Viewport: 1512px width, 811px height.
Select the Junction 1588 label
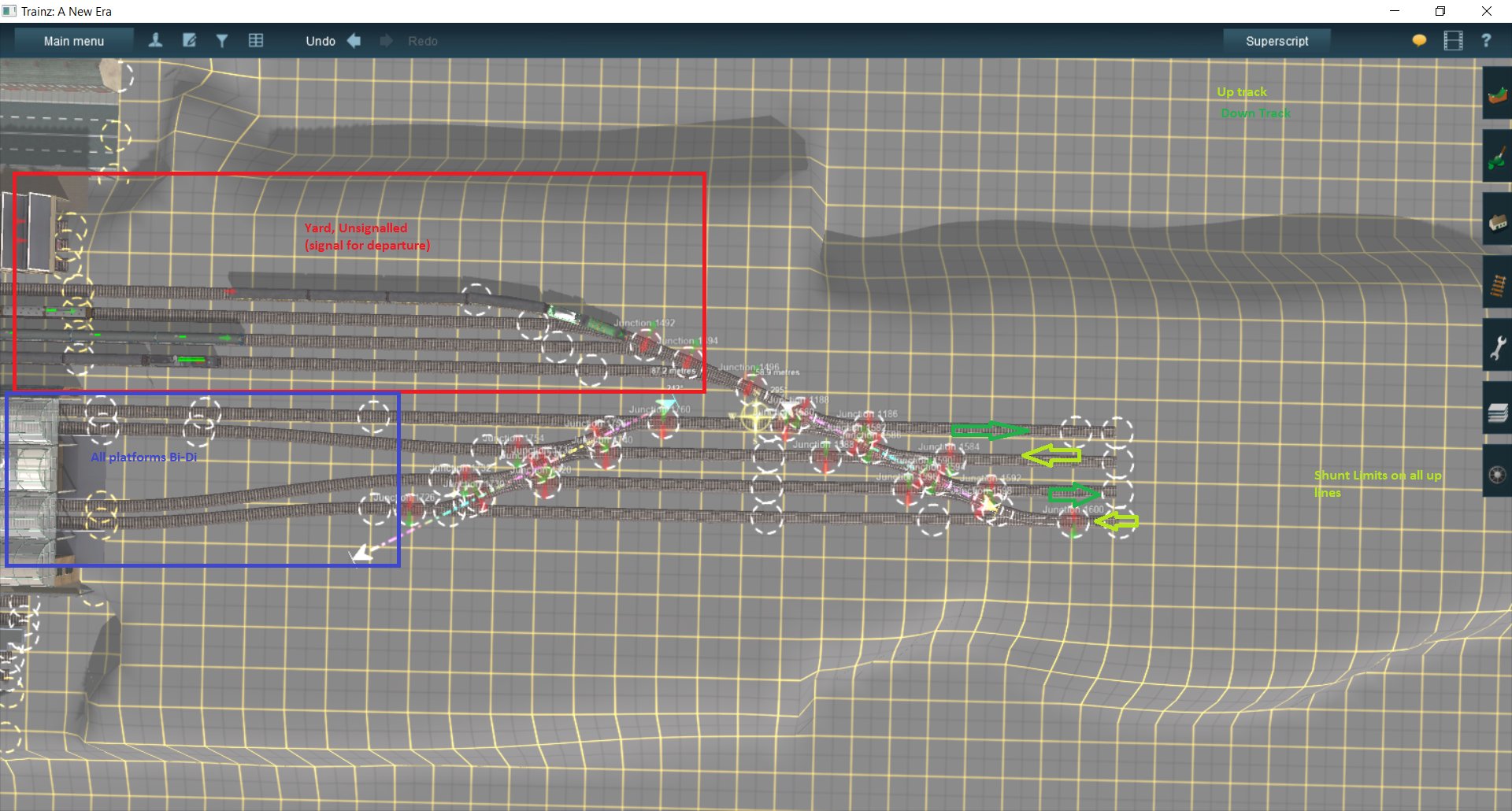coord(824,444)
